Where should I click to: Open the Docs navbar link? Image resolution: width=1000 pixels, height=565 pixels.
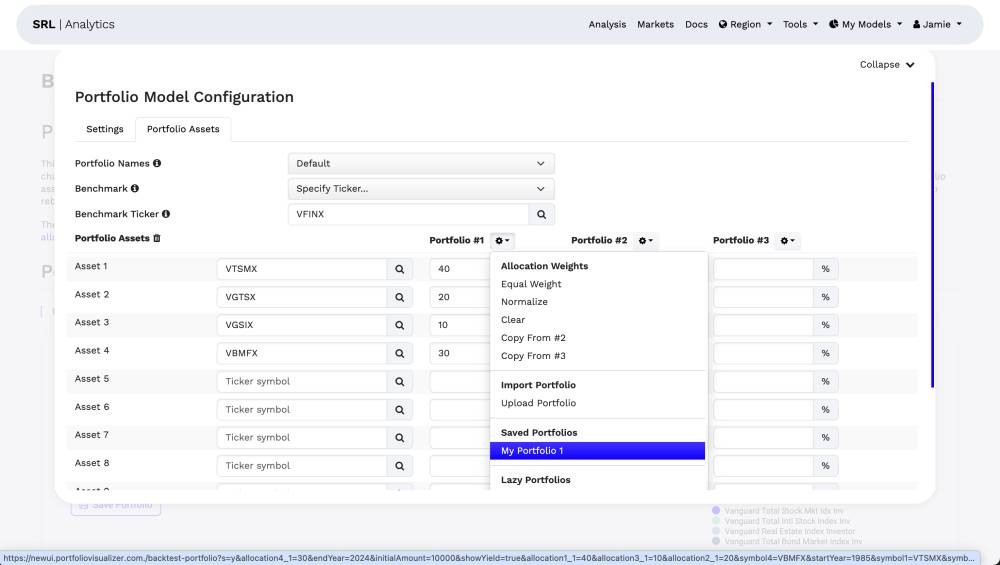click(696, 24)
